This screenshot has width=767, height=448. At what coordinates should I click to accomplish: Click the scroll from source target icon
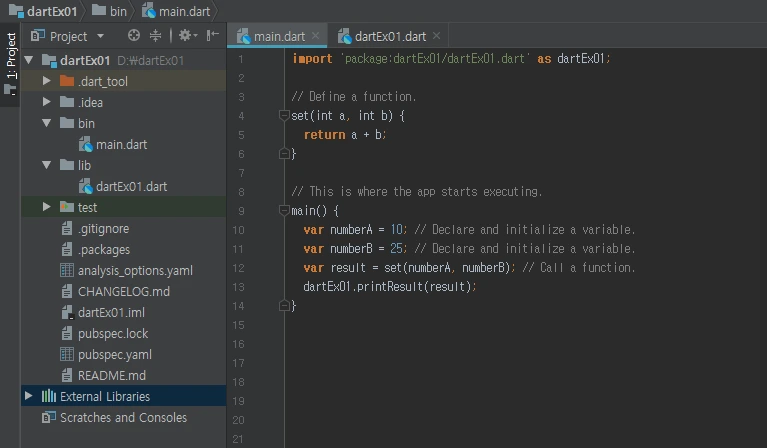134,36
